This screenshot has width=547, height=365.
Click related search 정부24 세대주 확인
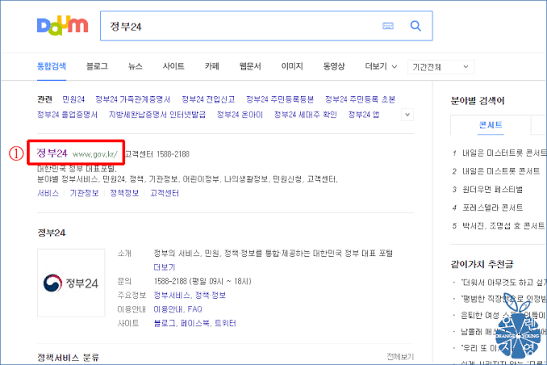tap(306, 115)
